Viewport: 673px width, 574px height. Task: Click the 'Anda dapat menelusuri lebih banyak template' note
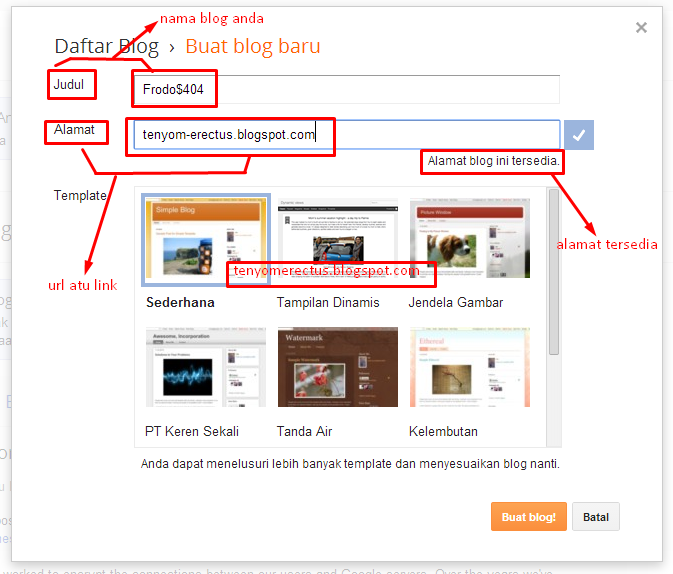click(350, 464)
